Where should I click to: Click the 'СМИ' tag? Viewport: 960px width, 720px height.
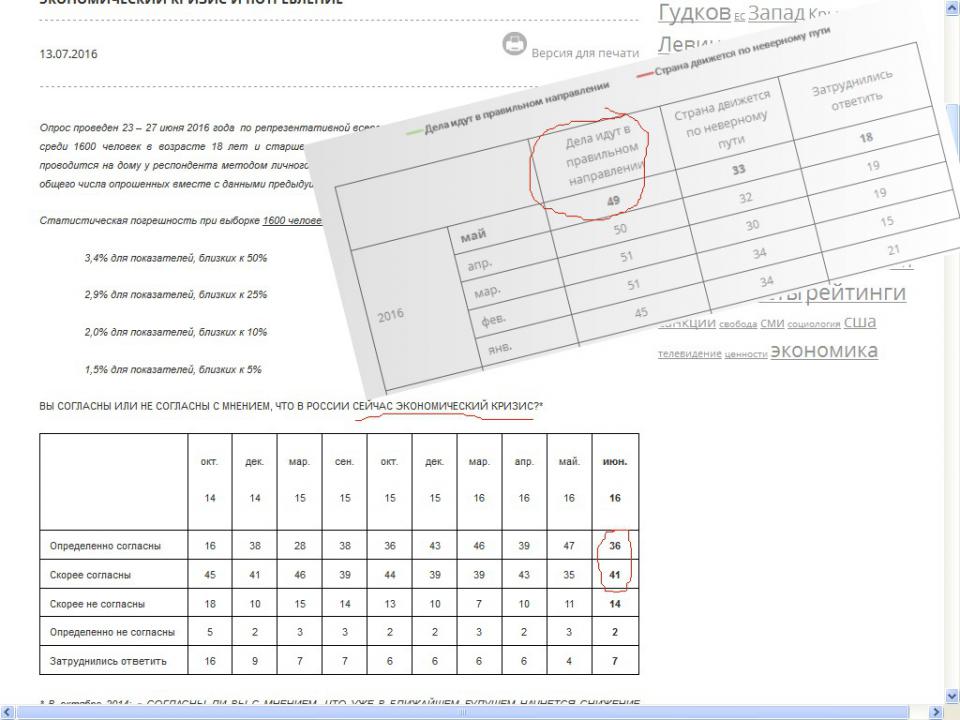coord(772,323)
